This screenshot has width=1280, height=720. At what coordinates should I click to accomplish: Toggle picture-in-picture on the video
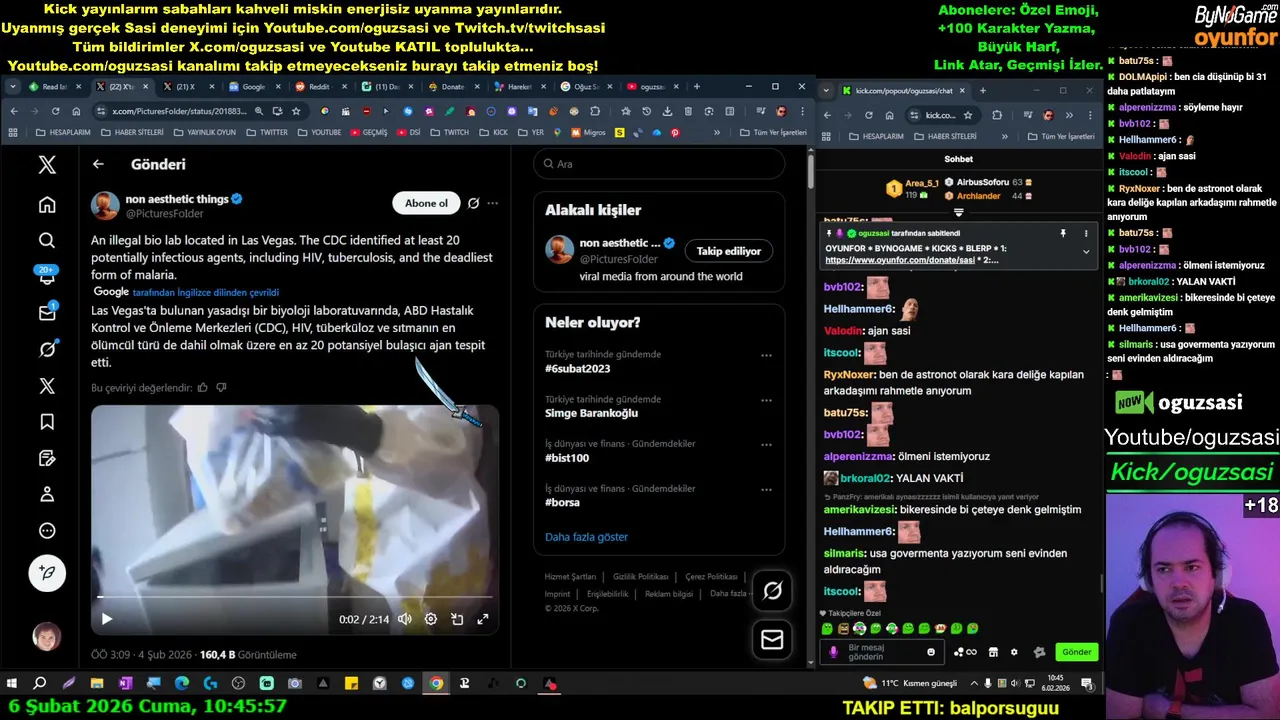pyautogui.click(x=457, y=619)
